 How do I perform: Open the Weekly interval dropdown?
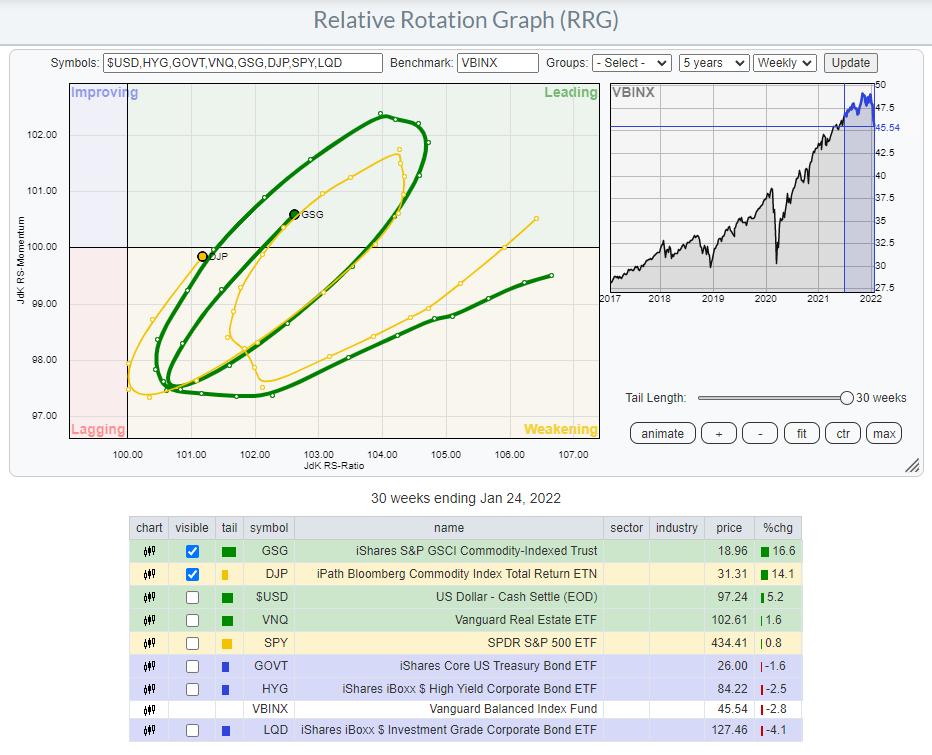pyautogui.click(x=785, y=63)
